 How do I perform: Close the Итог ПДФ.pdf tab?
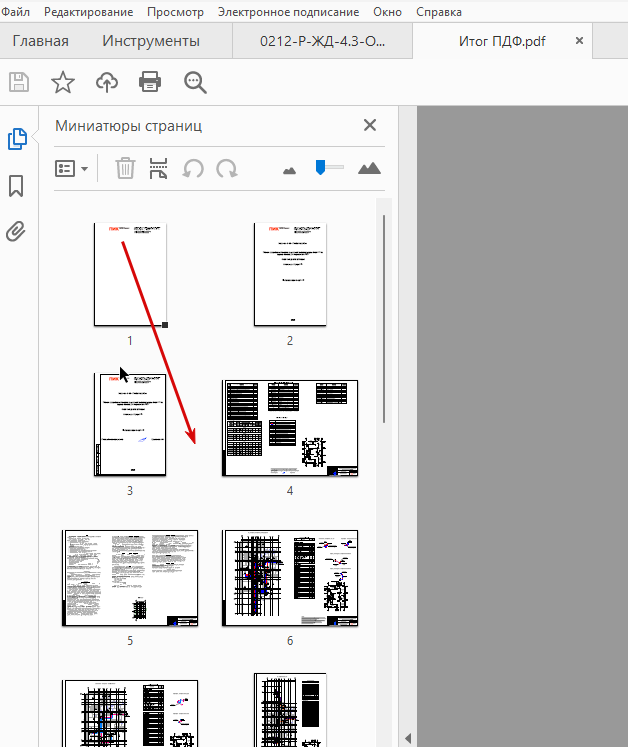coord(579,41)
